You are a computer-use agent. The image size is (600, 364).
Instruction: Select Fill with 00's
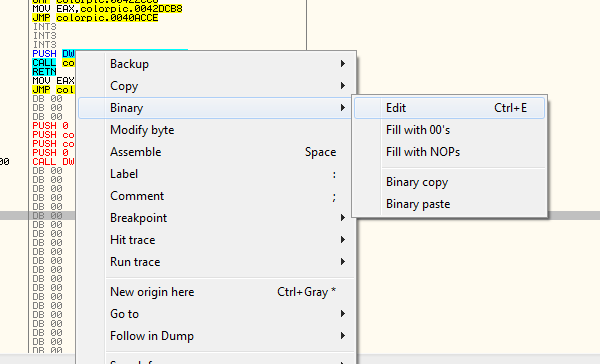click(x=450, y=130)
